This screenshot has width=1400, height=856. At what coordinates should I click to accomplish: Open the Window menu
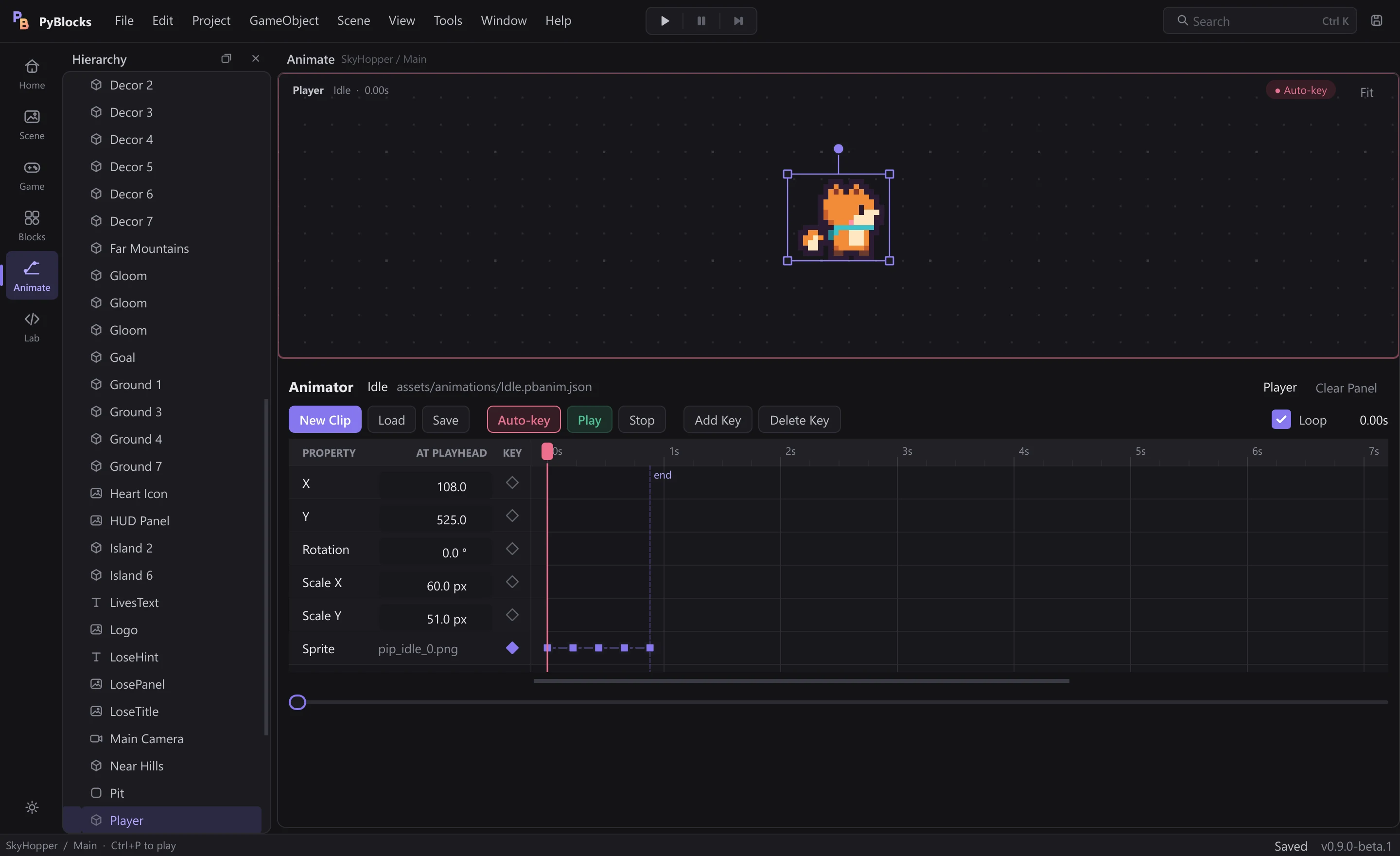(x=504, y=20)
